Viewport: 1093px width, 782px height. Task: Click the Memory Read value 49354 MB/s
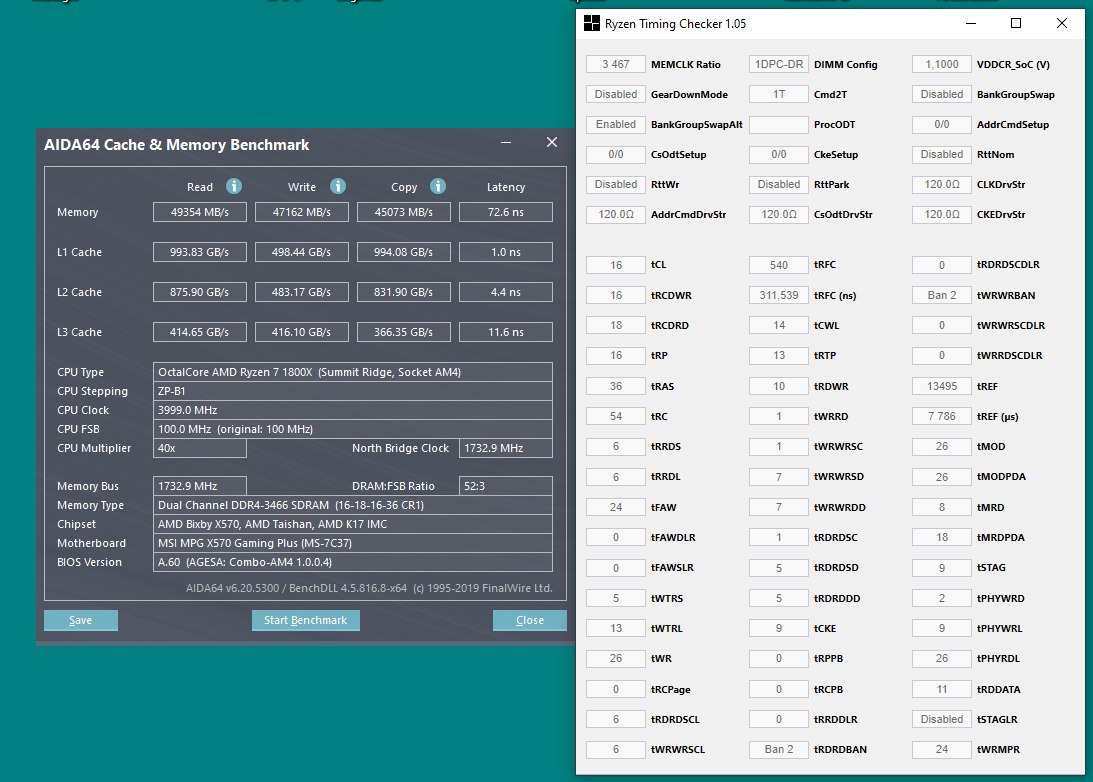(x=200, y=212)
